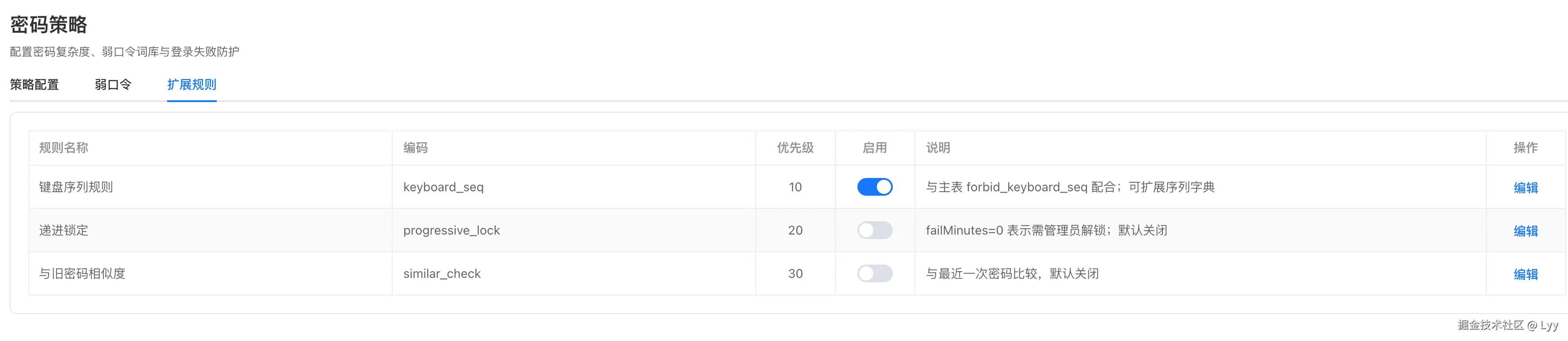The image size is (1568, 341).
Task: Click 编辑 for 递进锁定 row
Action: point(1526,231)
